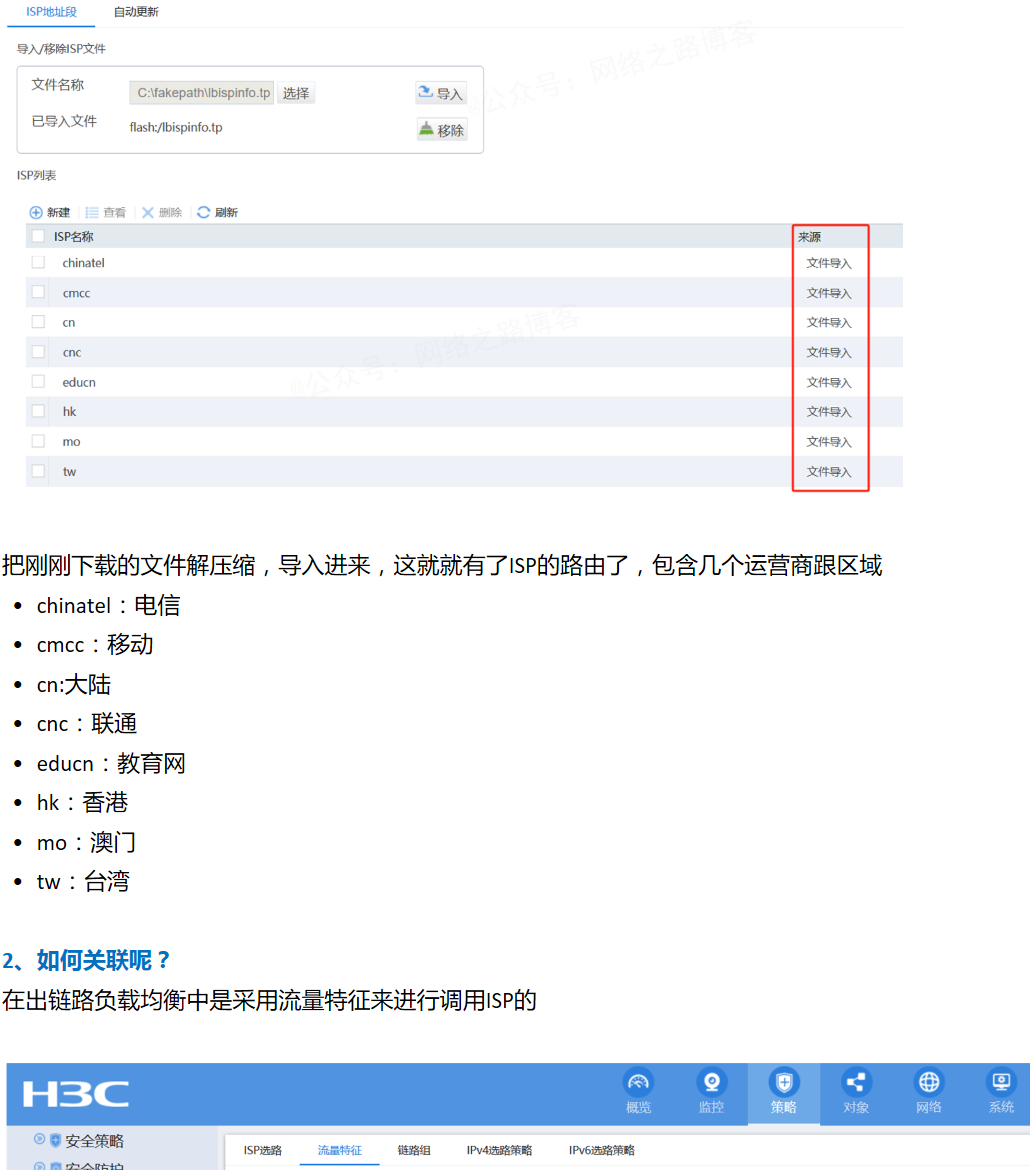
Task: Click the educn ISP name
Action: pos(79,382)
